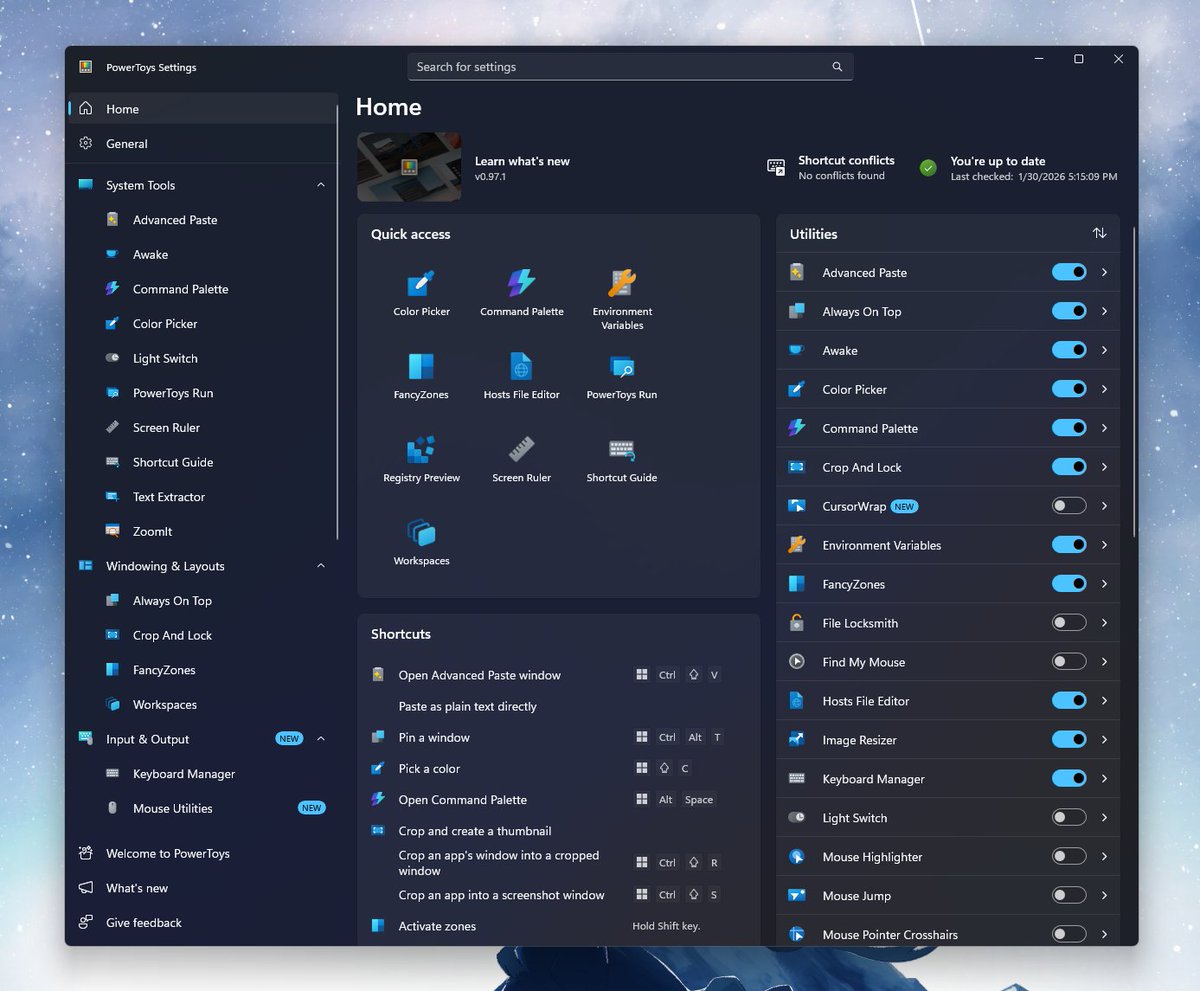Screen dimensions: 1200x991
Task: Toggle Awake utility off
Action: pyautogui.click(x=1069, y=350)
